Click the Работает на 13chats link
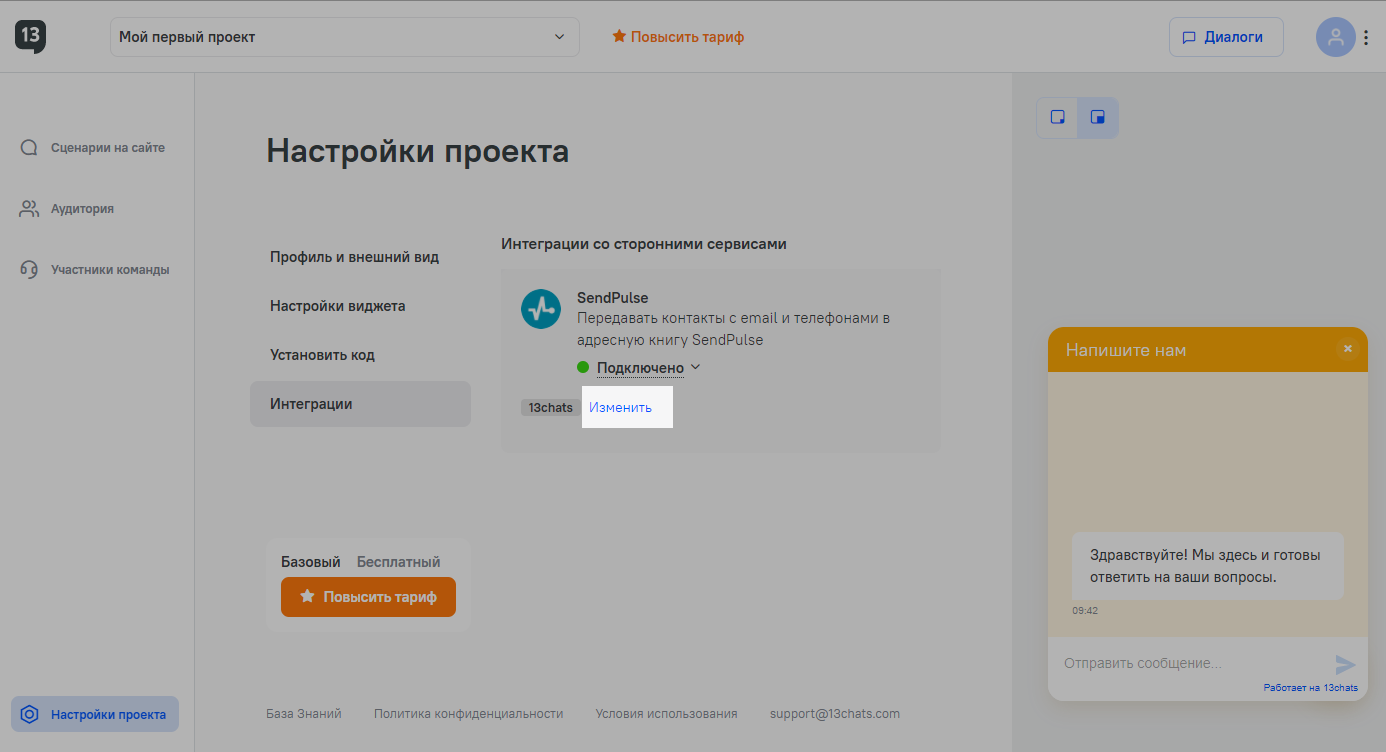This screenshot has height=752, width=1386. coord(1311,688)
